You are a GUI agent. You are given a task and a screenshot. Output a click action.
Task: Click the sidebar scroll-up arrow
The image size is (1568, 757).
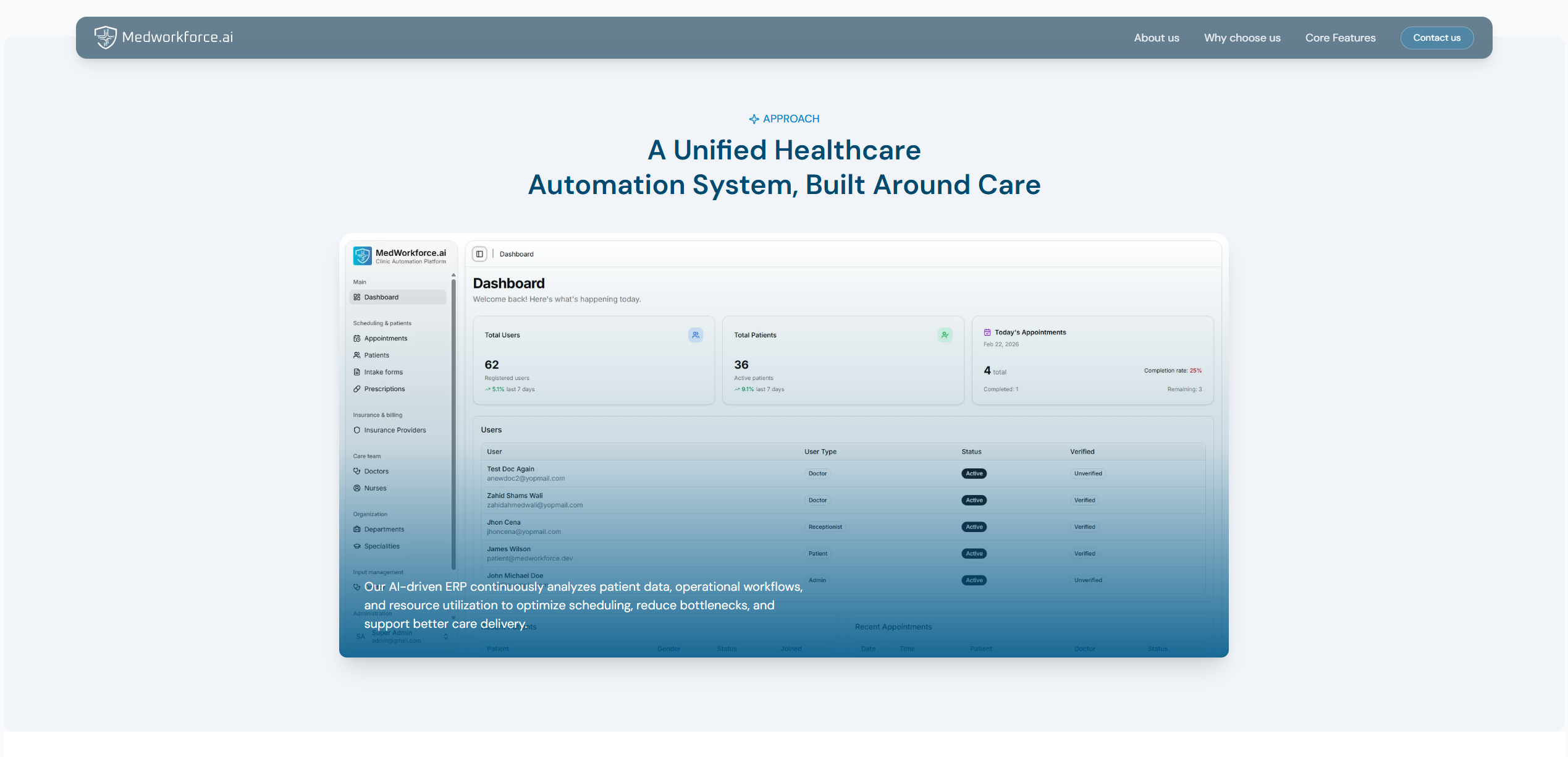pos(453,275)
